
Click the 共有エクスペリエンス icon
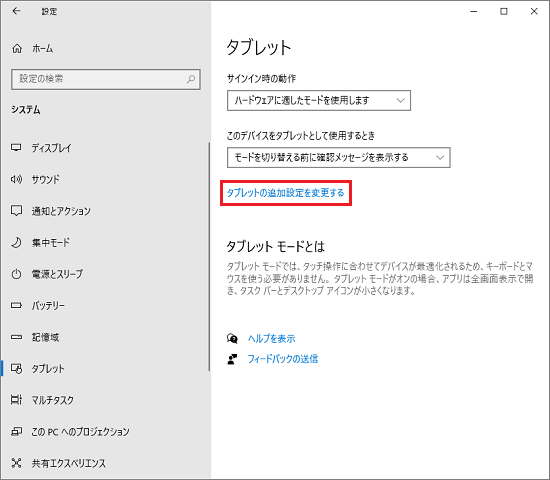coord(16,463)
